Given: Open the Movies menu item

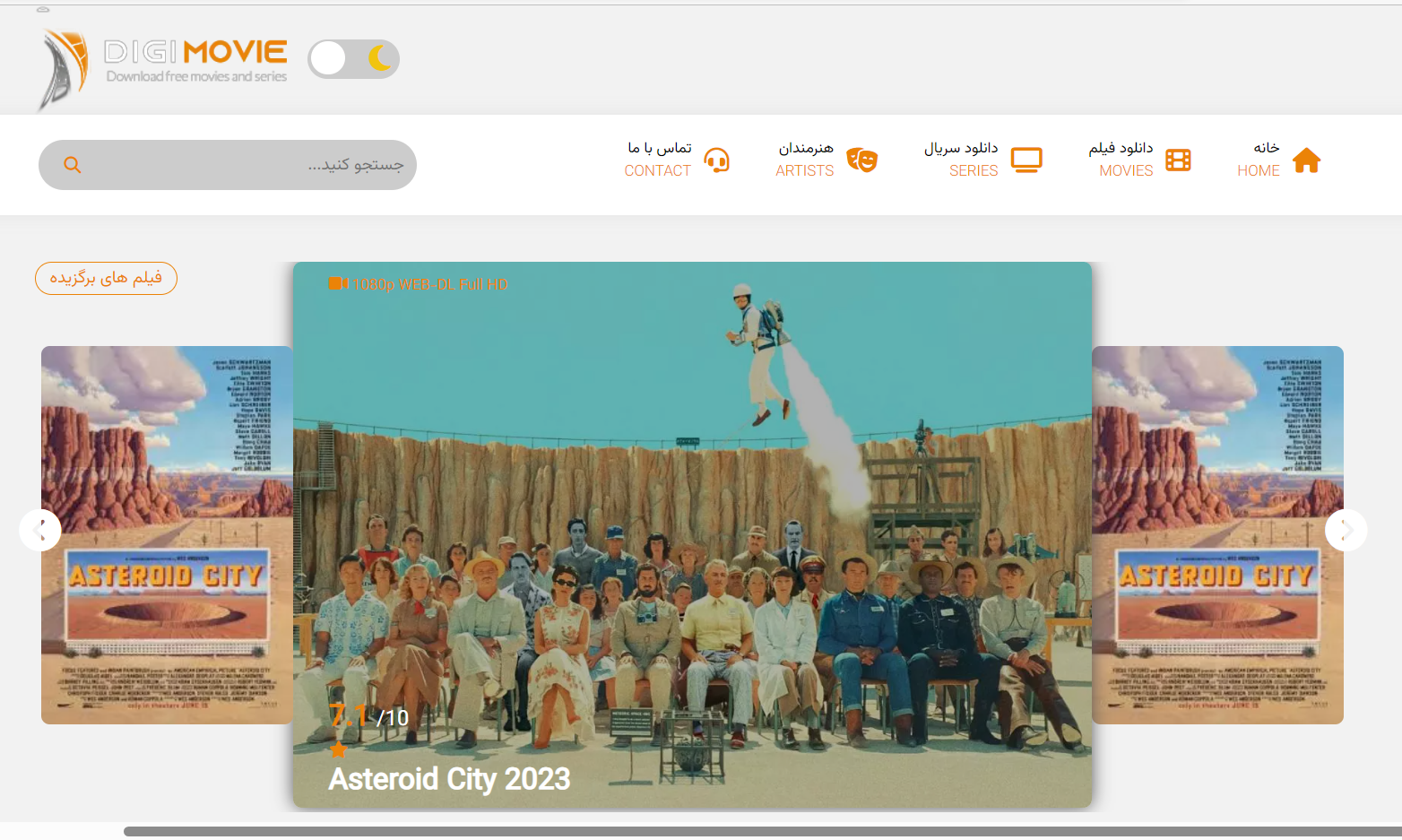Looking at the screenshot, I should pyautogui.click(x=1139, y=160).
